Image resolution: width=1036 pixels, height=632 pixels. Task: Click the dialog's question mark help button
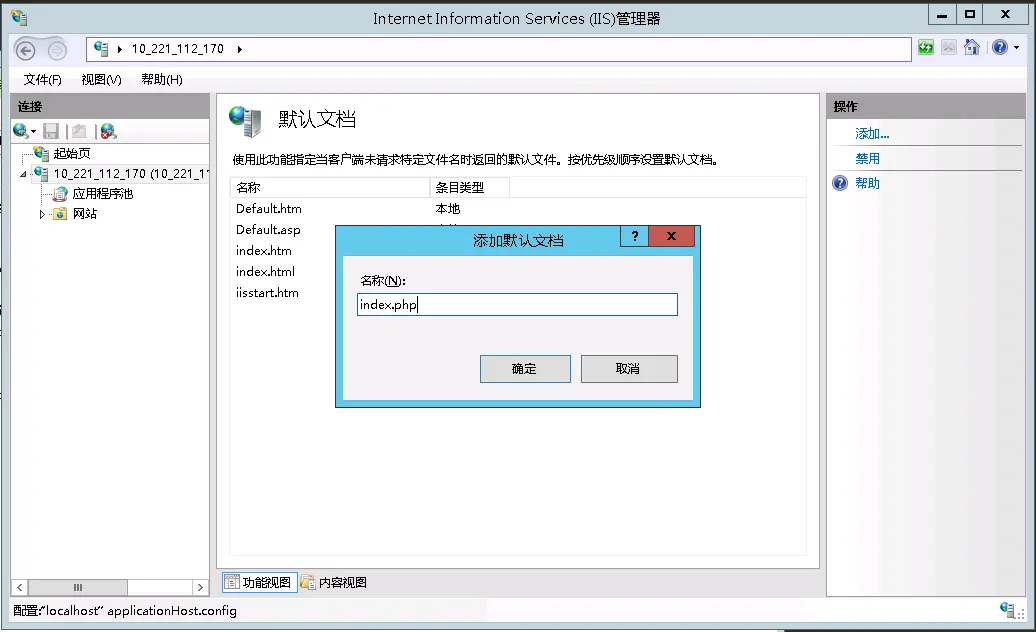coord(635,236)
